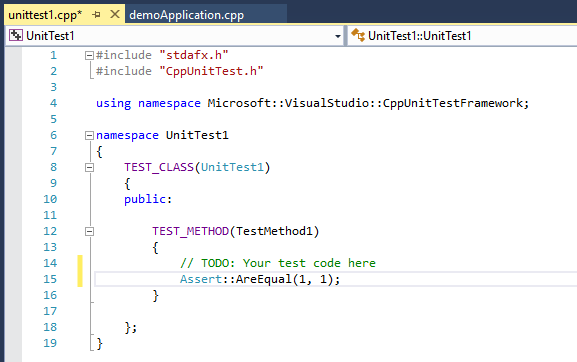This screenshot has height=362, width=577.
Task: Close the unittest1.cpp tab
Action: (x=115, y=14)
